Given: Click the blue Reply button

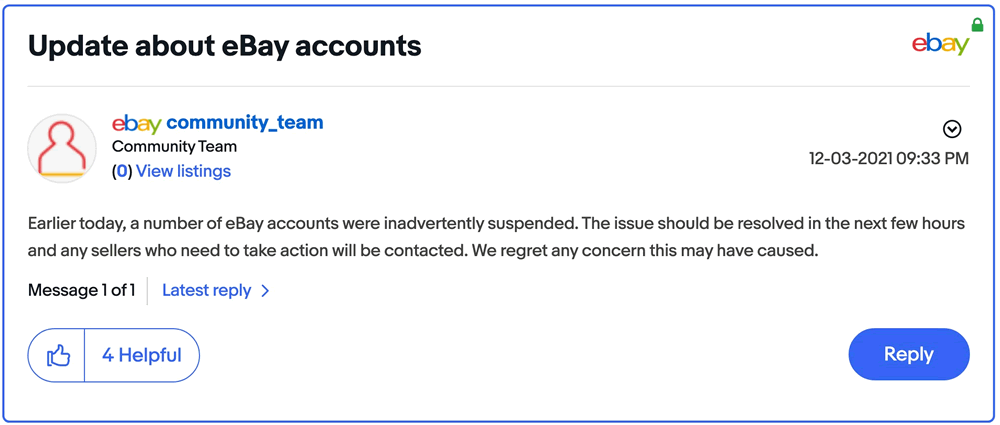Looking at the screenshot, I should point(909,354).
